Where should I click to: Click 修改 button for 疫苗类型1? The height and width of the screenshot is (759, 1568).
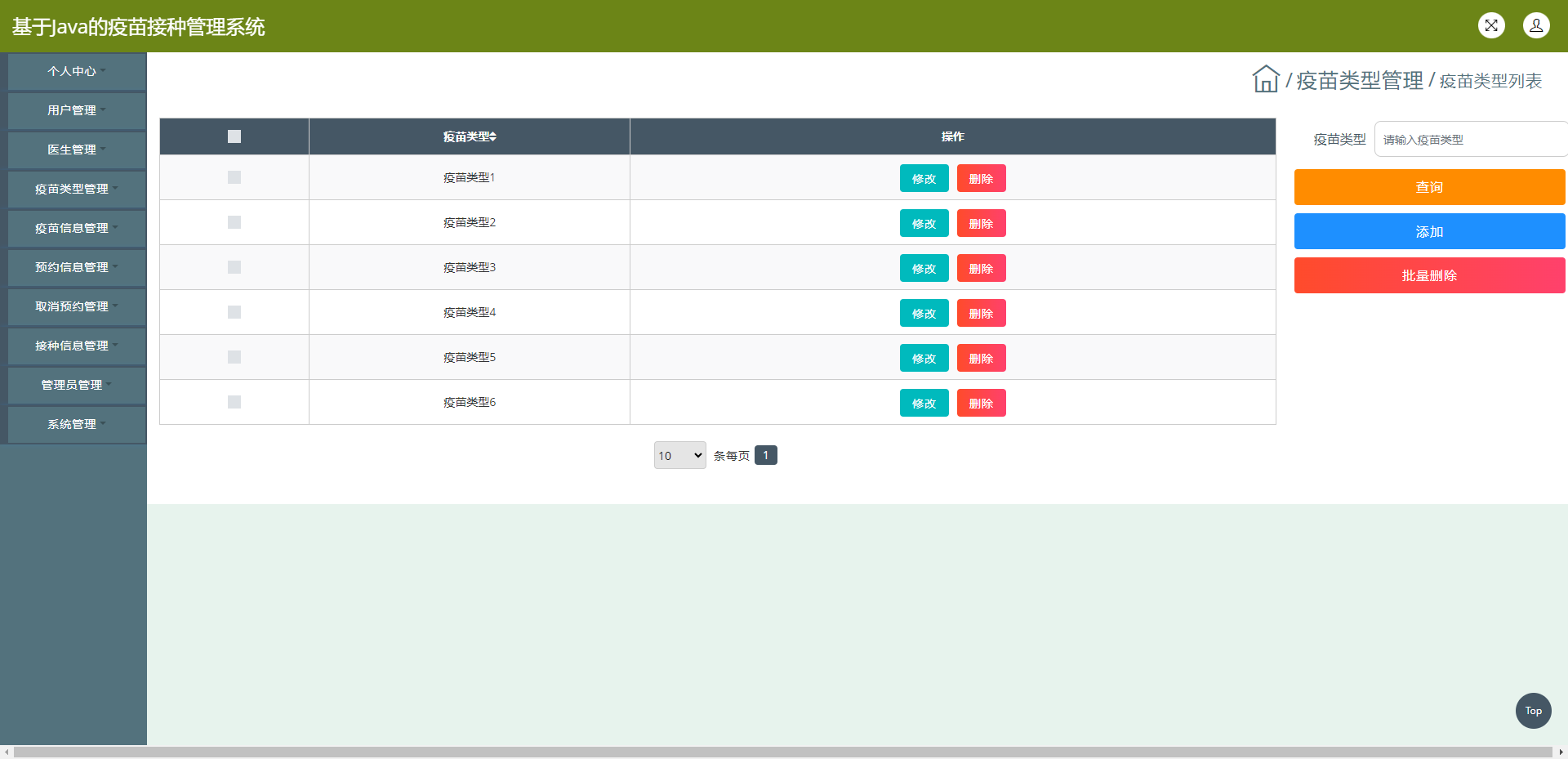(924, 178)
